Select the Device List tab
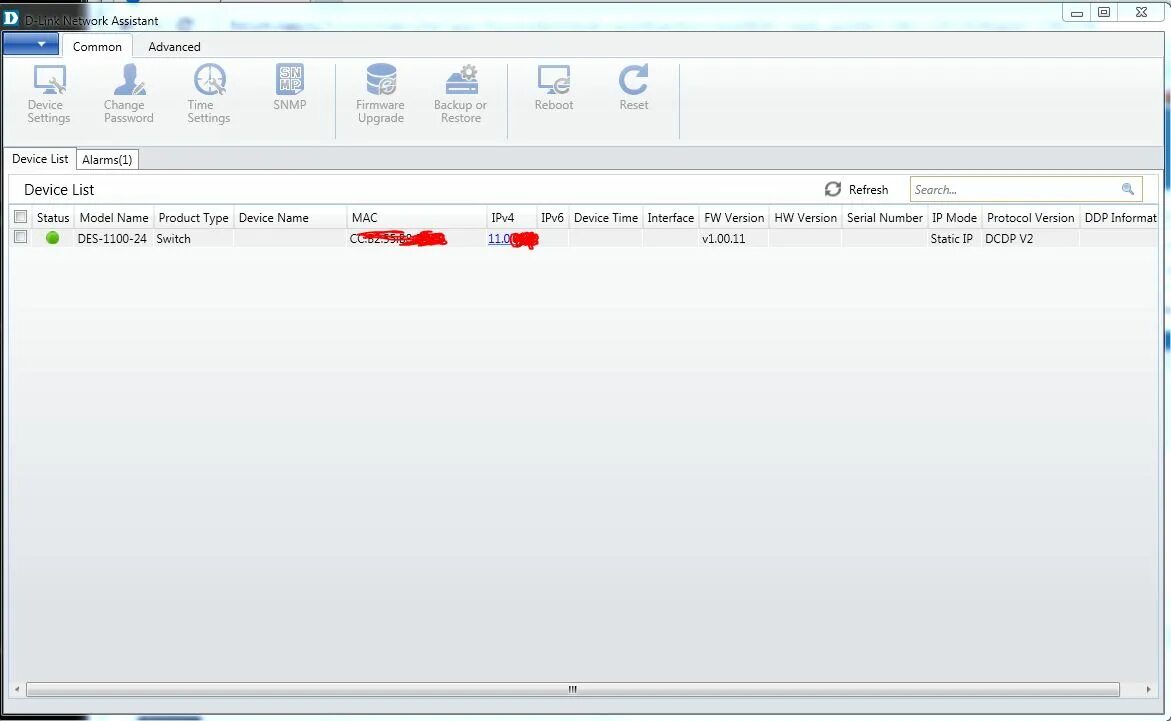Viewport: 1171px width, 721px height. pyautogui.click(x=40, y=159)
